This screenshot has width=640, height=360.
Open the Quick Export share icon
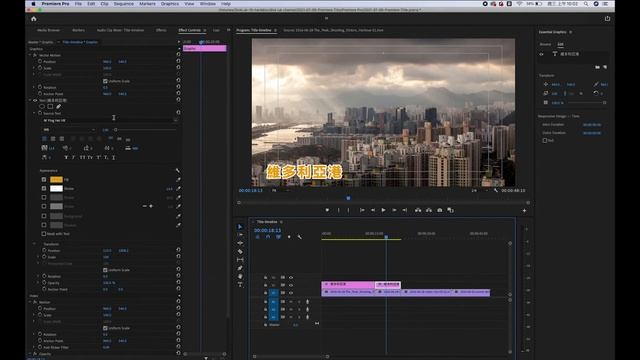point(607,18)
